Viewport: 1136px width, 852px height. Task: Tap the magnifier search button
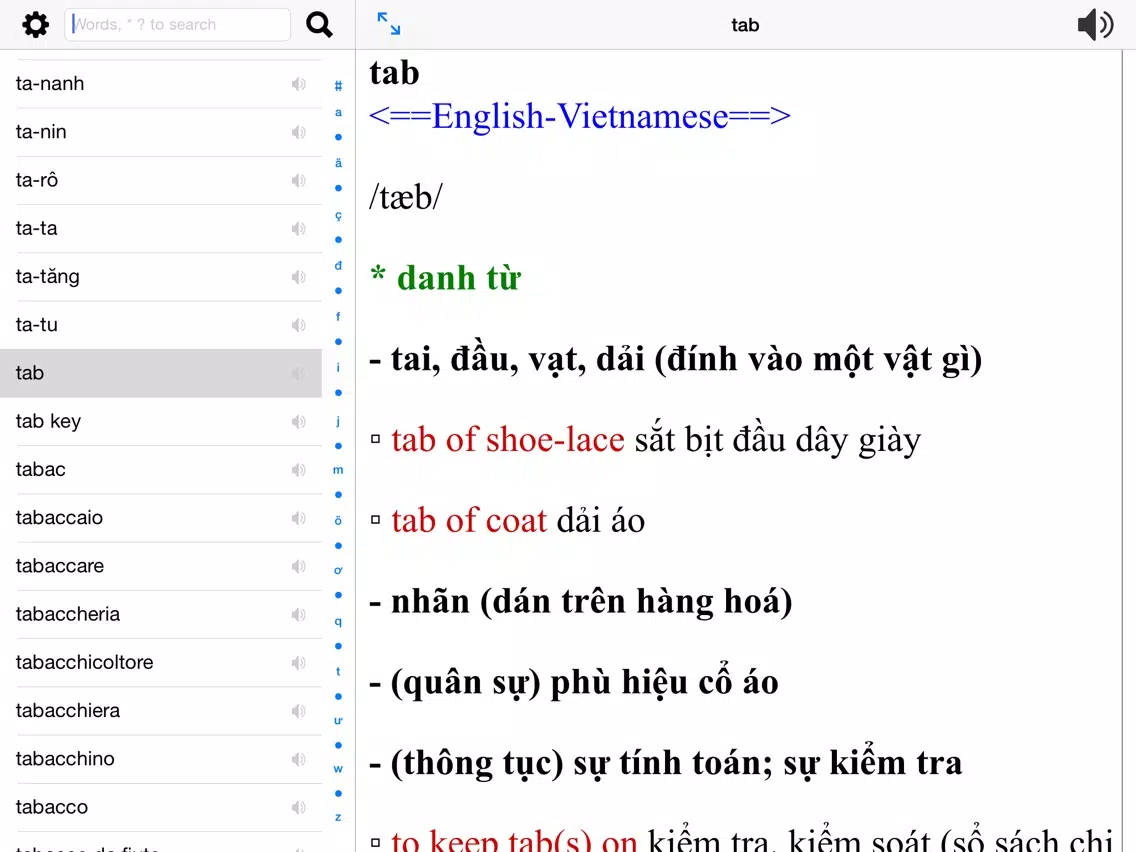[319, 25]
